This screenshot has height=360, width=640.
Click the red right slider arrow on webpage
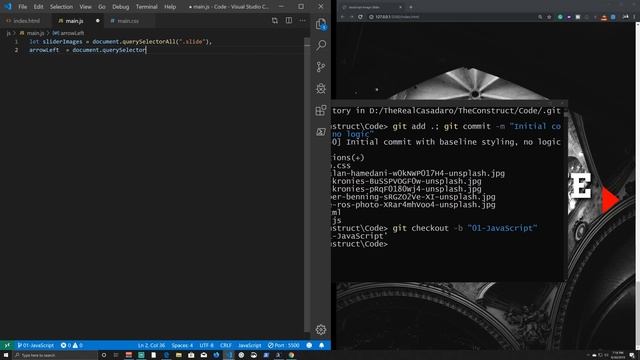tap(610, 200)
